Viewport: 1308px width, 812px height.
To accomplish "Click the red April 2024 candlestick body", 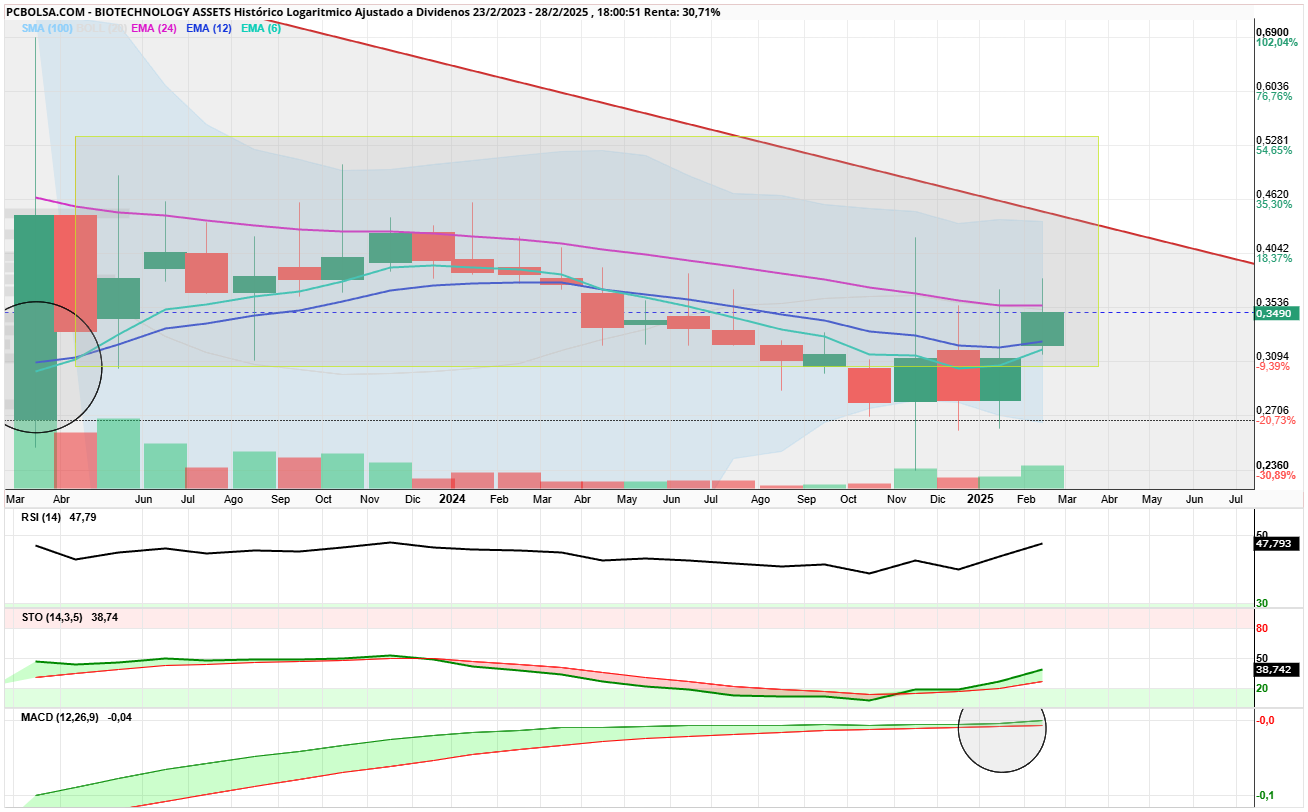I will [603, 310].
